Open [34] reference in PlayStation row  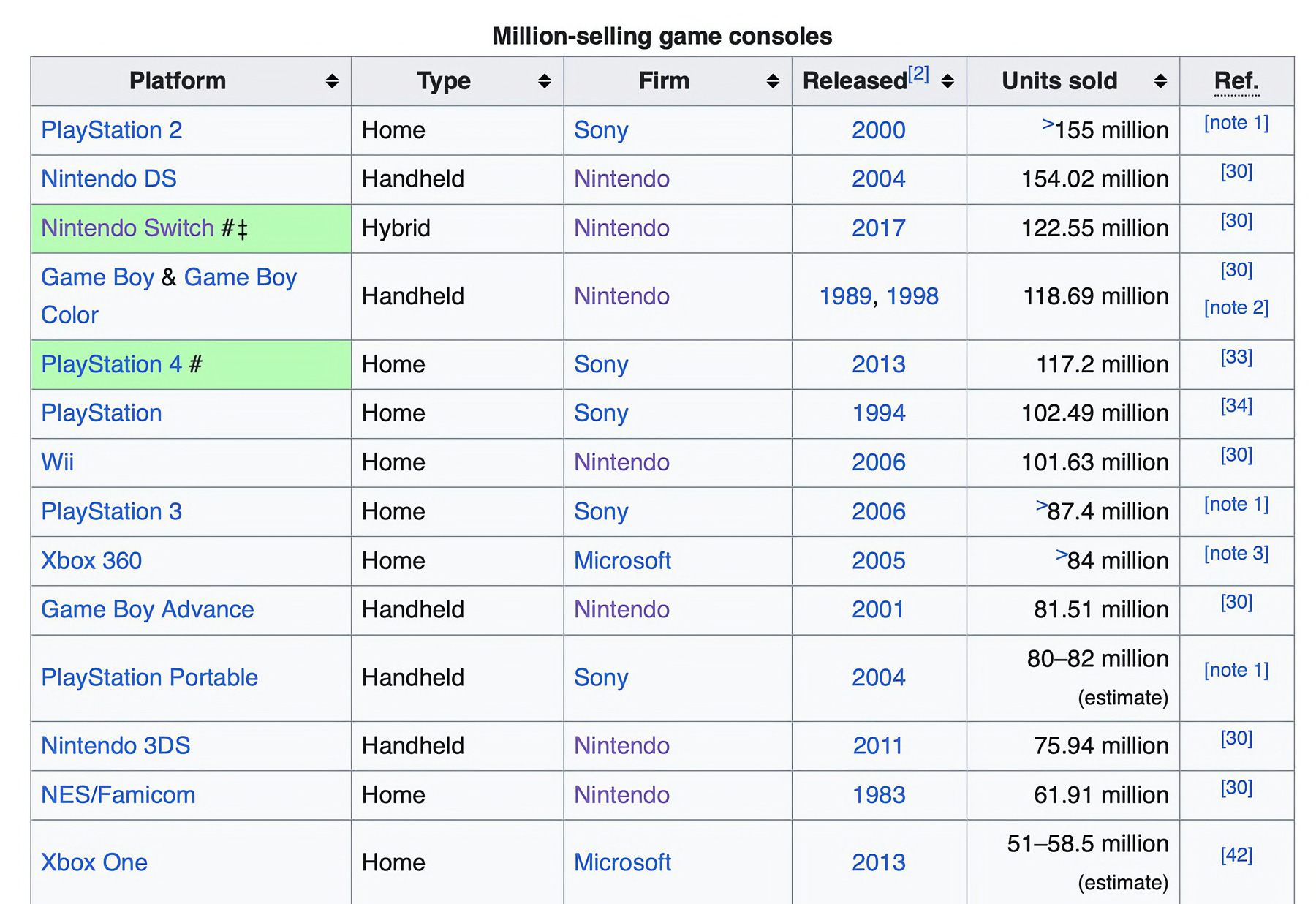coord(1236,406)
